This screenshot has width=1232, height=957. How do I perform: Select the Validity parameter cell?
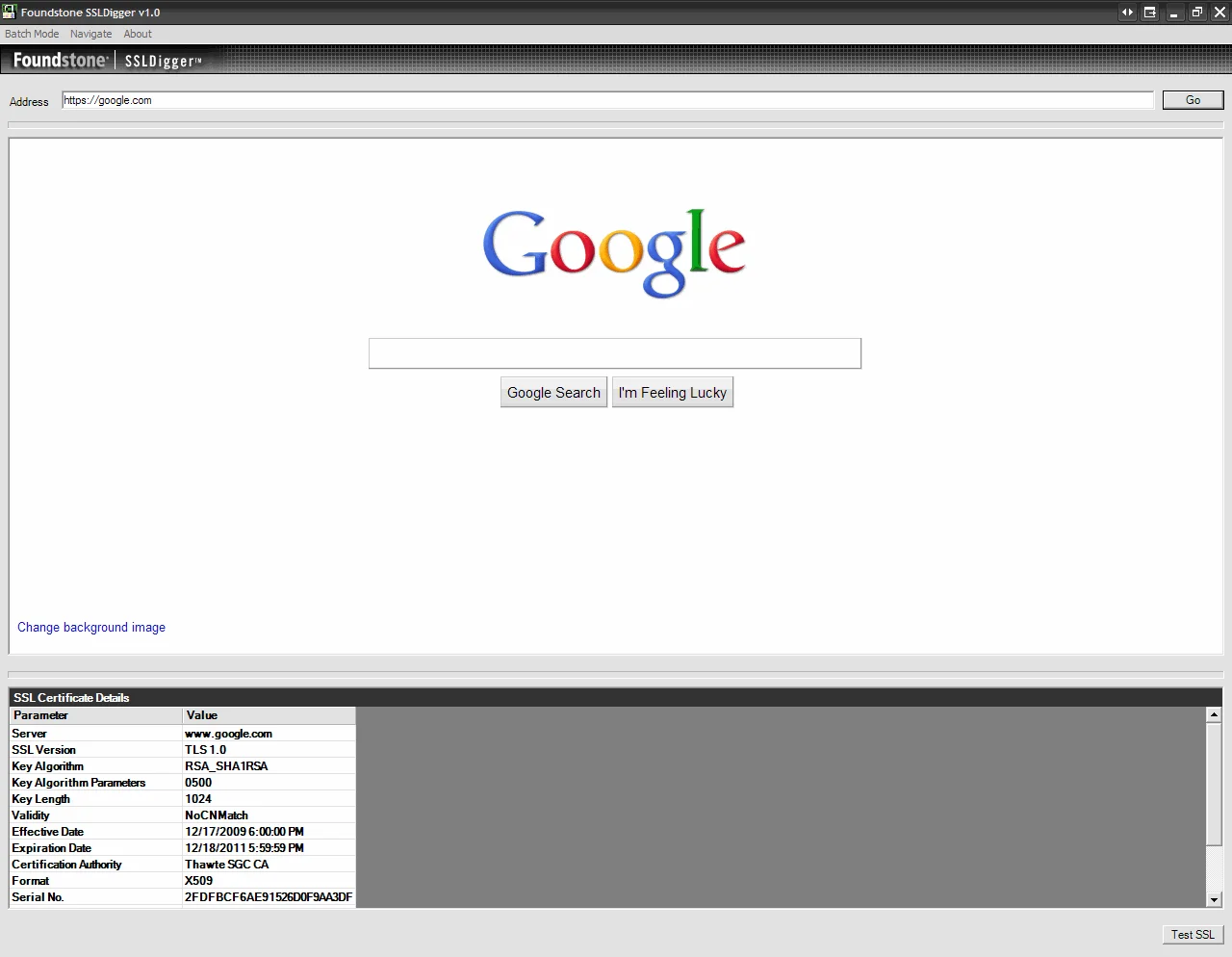(x=95, y=815)
